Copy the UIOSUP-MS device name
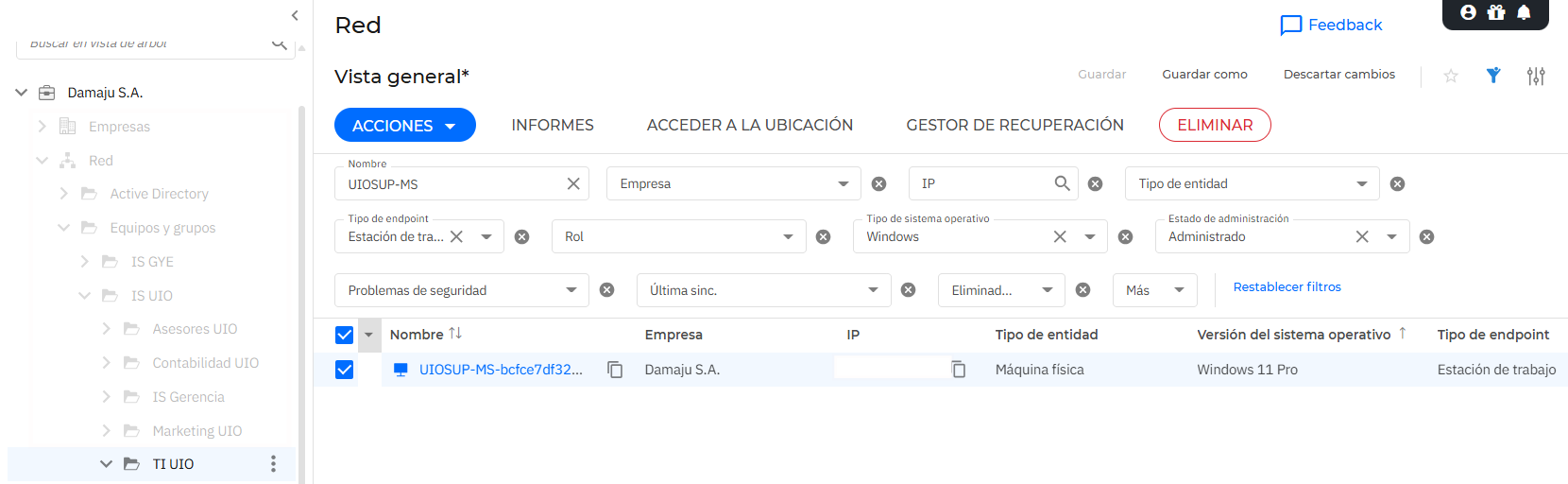The height and width of the screenshot is (484, 1568). 615,370
